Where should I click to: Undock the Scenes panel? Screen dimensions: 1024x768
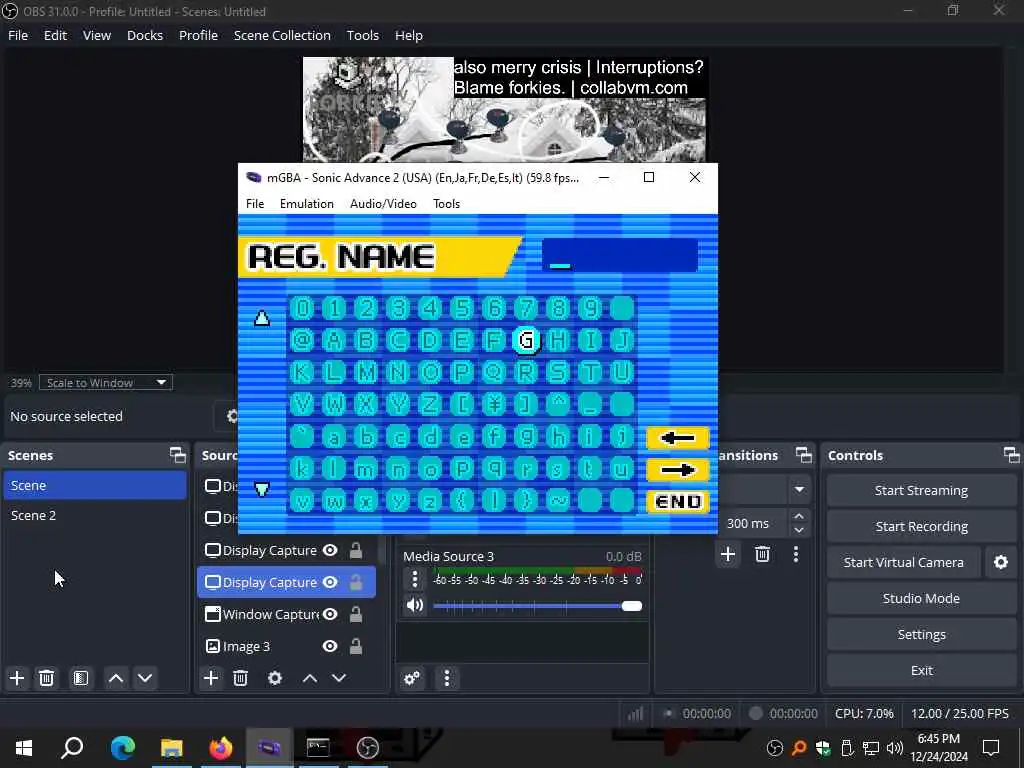(x=178, y=455)
